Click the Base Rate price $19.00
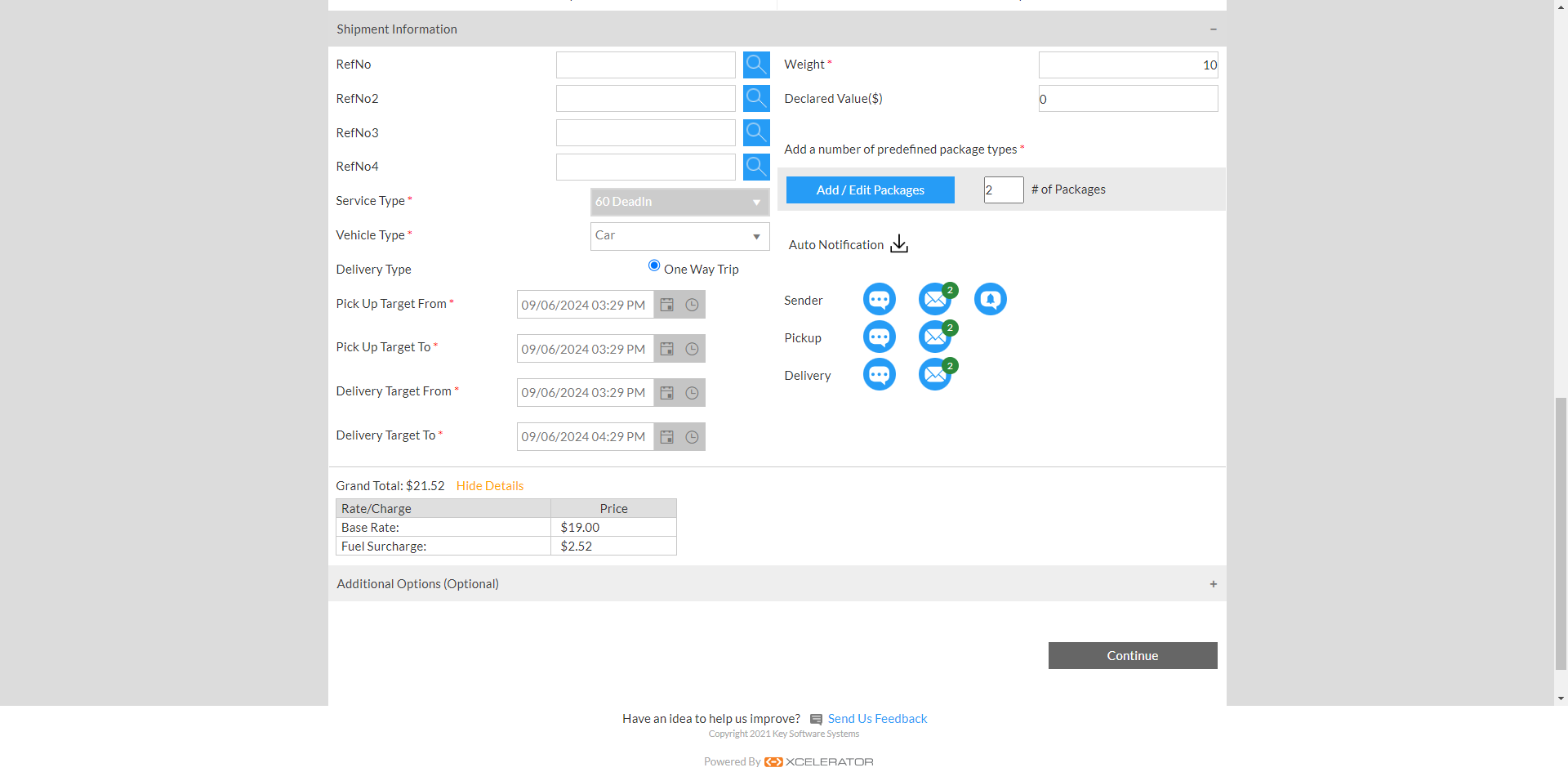Screen dimensions: 1568x772 [x=580, y=528]
